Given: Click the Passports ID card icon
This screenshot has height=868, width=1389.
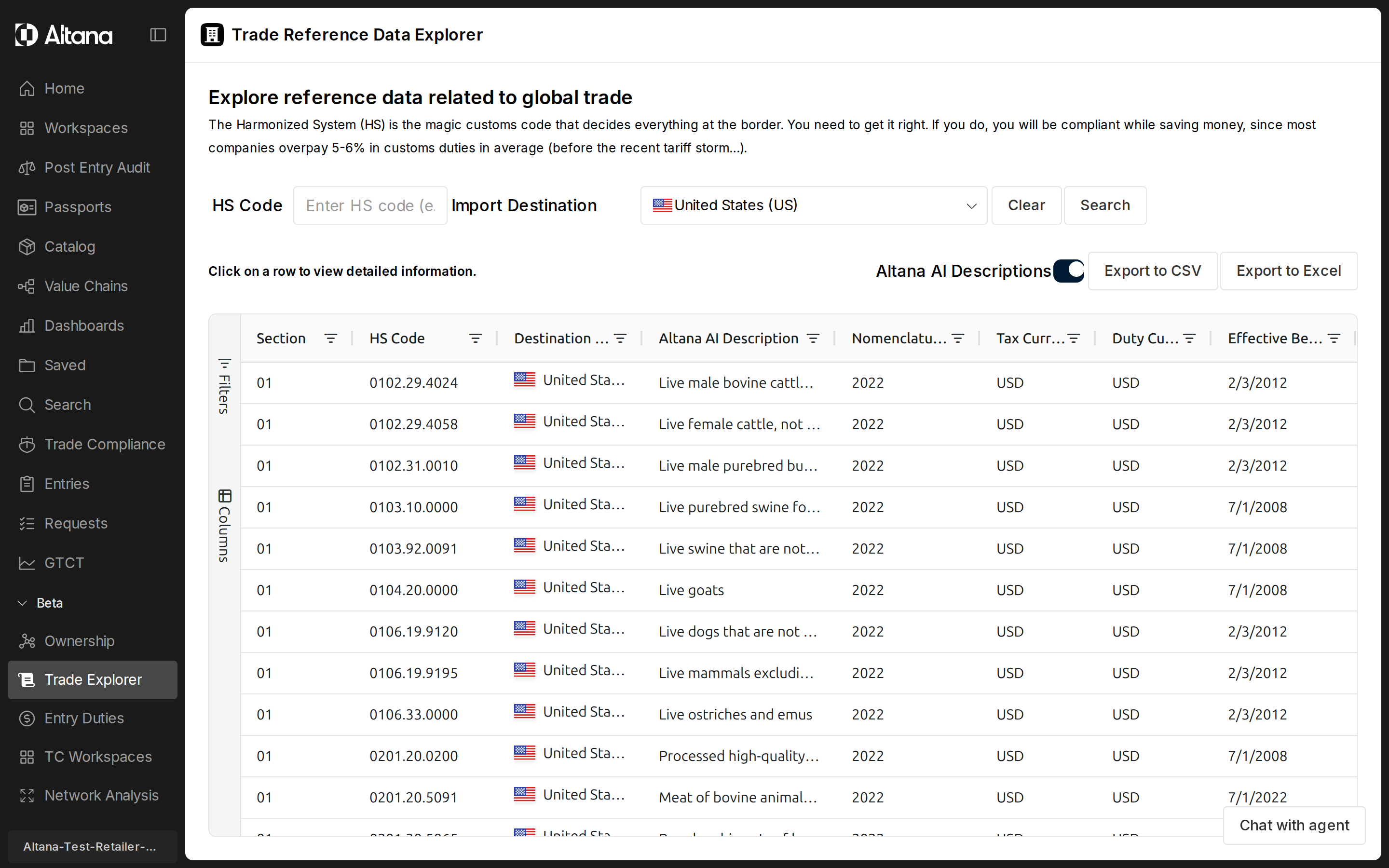Looking at the screenshot, I should pyautogui.click(x=27, y=207).
